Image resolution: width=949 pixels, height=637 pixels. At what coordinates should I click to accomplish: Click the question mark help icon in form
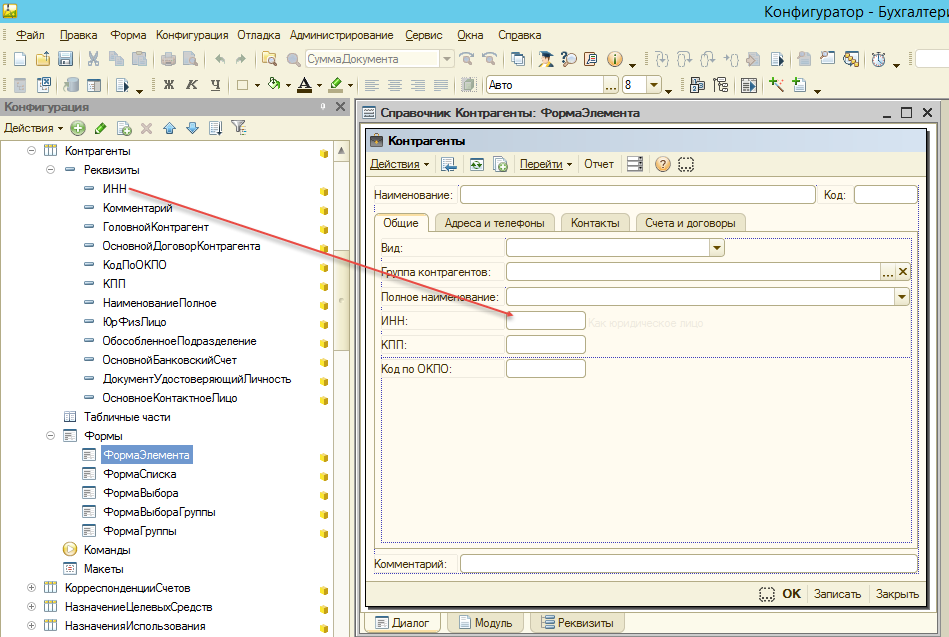coord(662,164)
